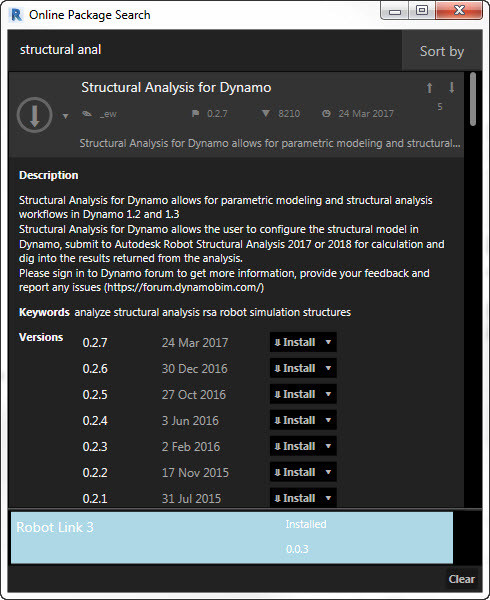The height and width of the screenshot is (600, 490).
Task: Click date 31 Jul 2015
Action: 191,498
